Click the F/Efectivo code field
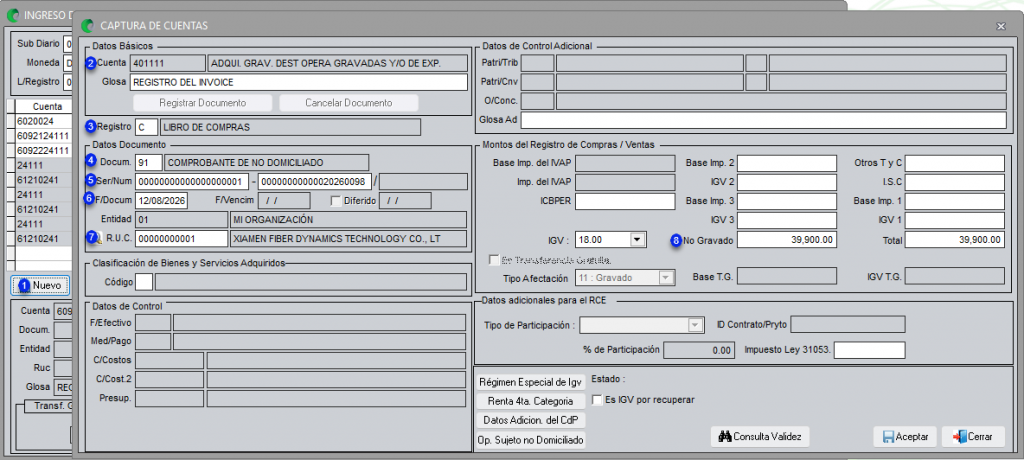The width and height of the screenshot is (1024, 460). (x=153, y=323)
